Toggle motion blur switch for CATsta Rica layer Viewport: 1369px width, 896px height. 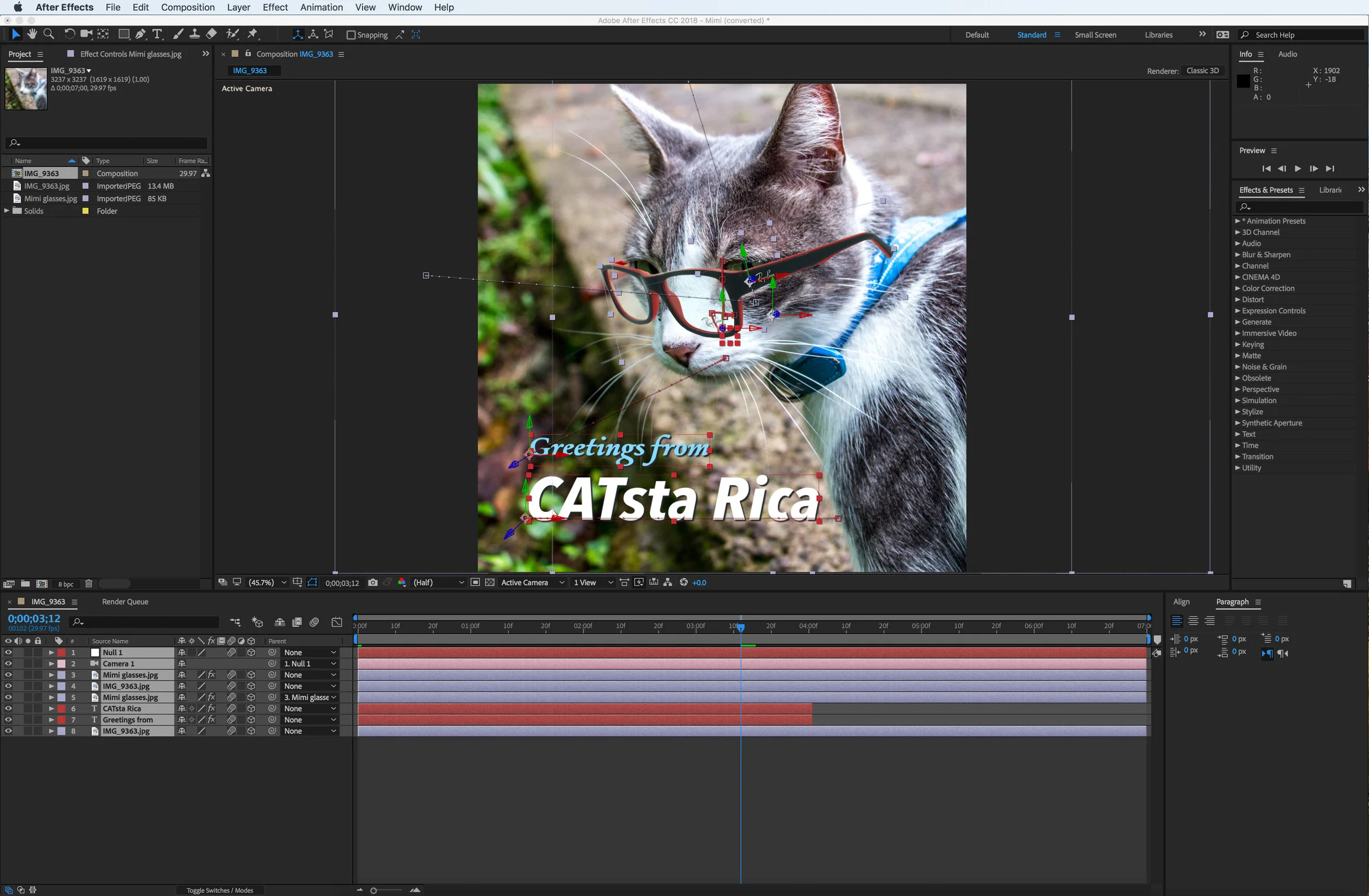click(231, 708)
